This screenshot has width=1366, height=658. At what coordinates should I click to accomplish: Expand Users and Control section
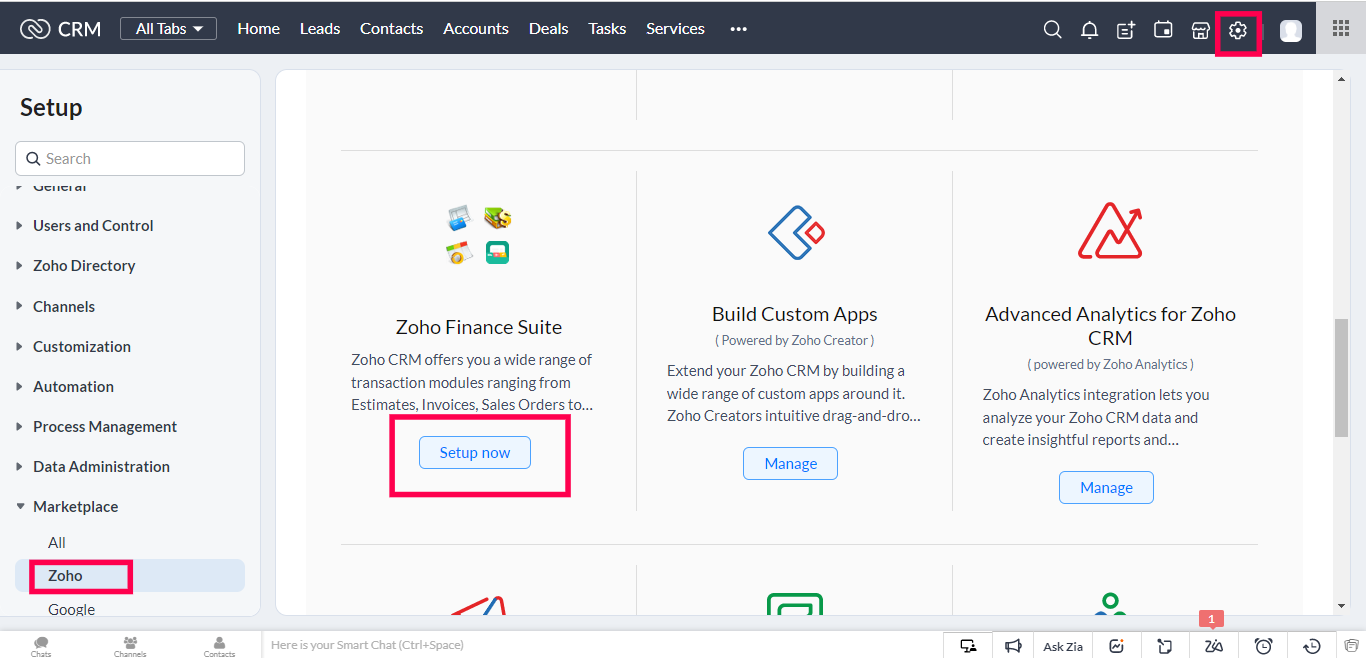click(93, 226)
